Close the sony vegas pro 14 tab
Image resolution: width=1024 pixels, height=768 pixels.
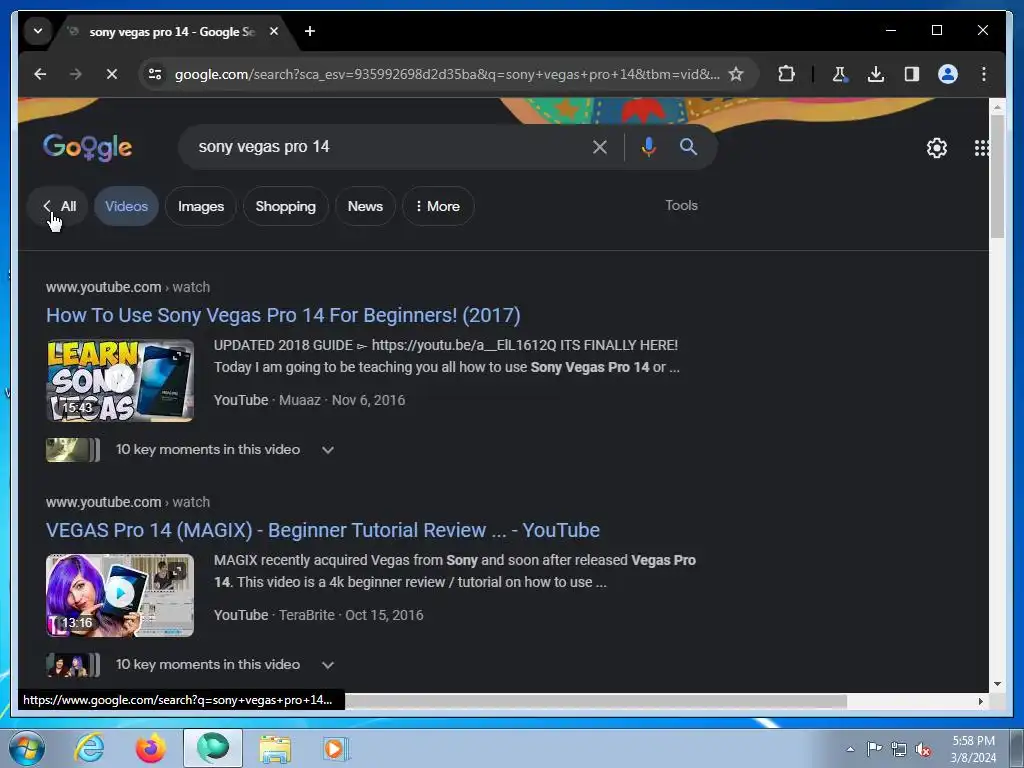pos(274,31)
